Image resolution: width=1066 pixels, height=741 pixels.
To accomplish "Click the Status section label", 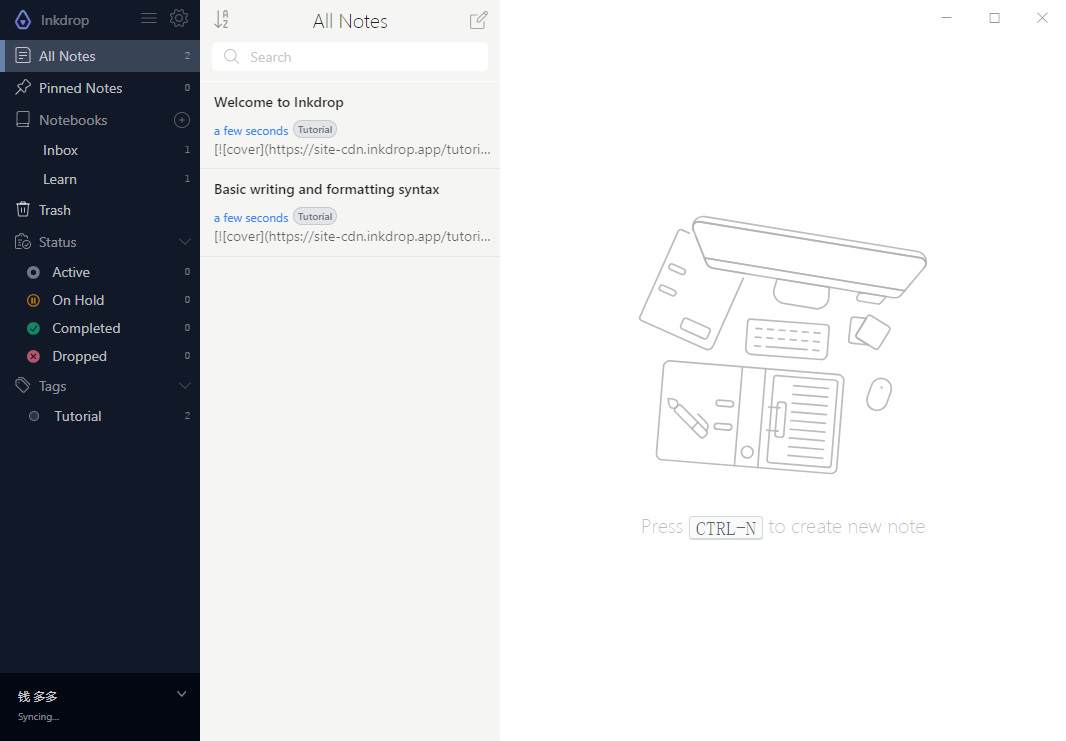I will [x=58, y=242].
